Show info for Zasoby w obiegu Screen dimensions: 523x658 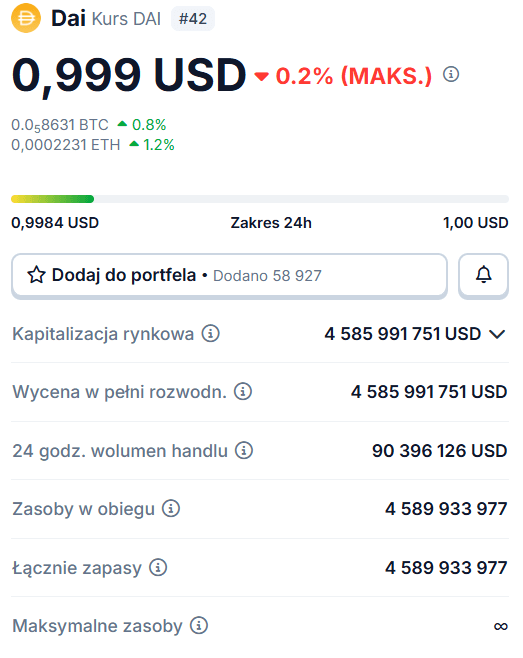[x=171, y=508]
